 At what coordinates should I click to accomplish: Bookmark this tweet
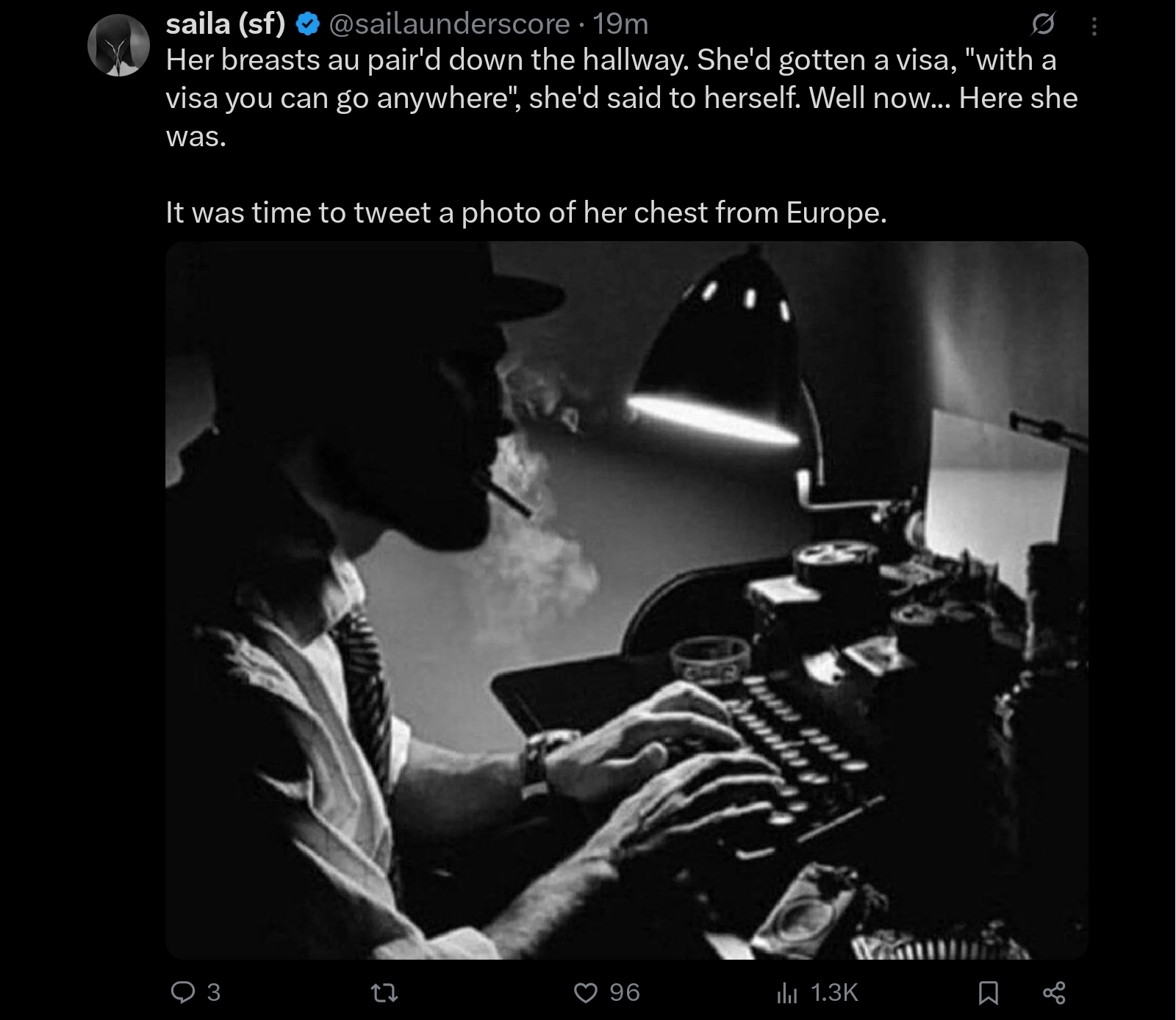(x=989, y=994)
